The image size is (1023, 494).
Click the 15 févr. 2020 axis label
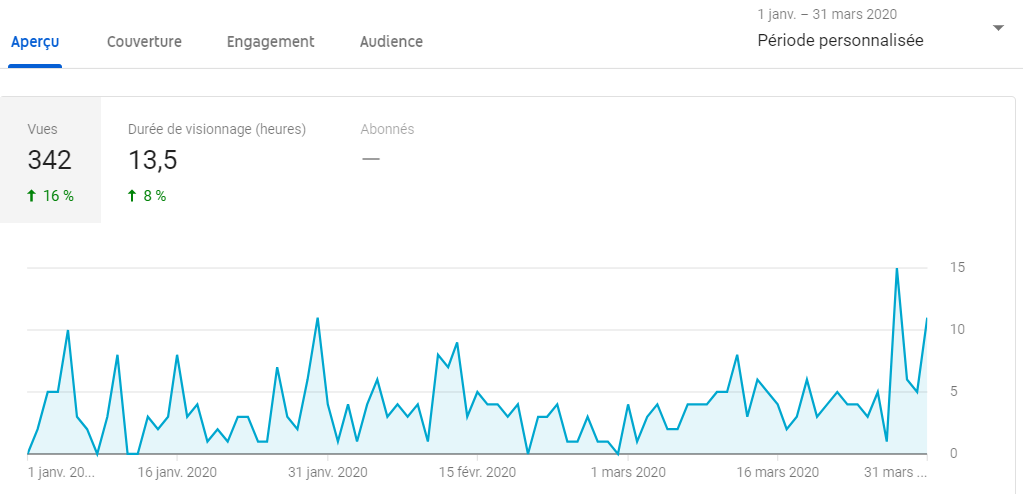[475, 472]
